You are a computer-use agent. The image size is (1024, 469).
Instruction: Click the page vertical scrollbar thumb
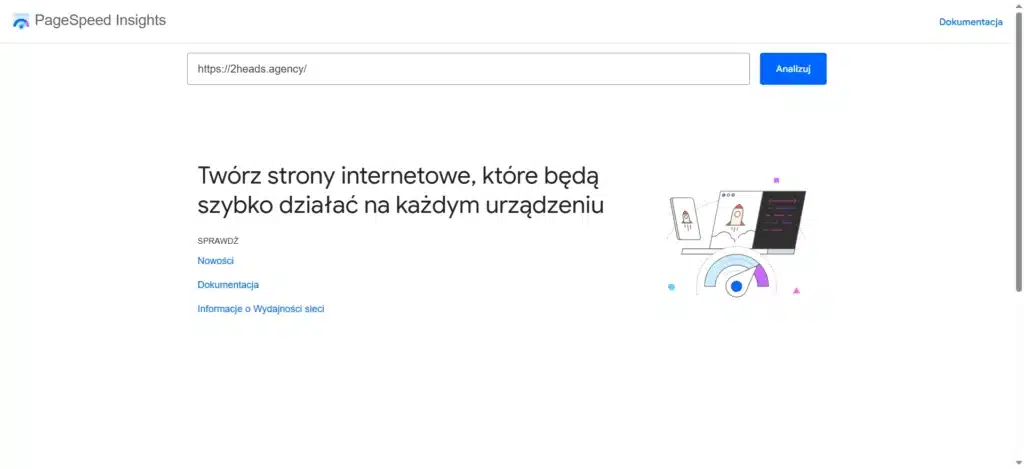click(x=1019, y=150)
